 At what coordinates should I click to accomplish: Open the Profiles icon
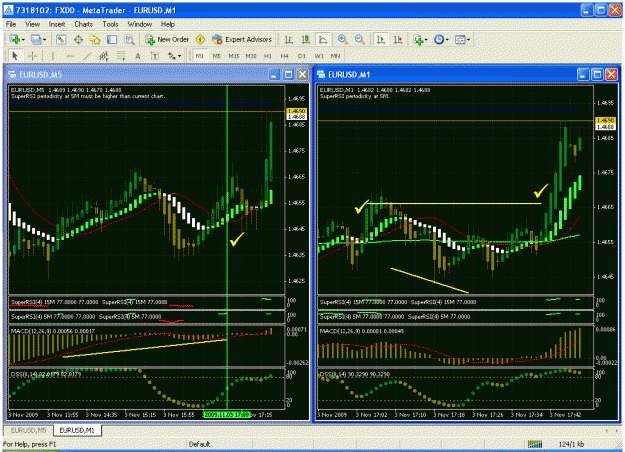coord(36,39)
